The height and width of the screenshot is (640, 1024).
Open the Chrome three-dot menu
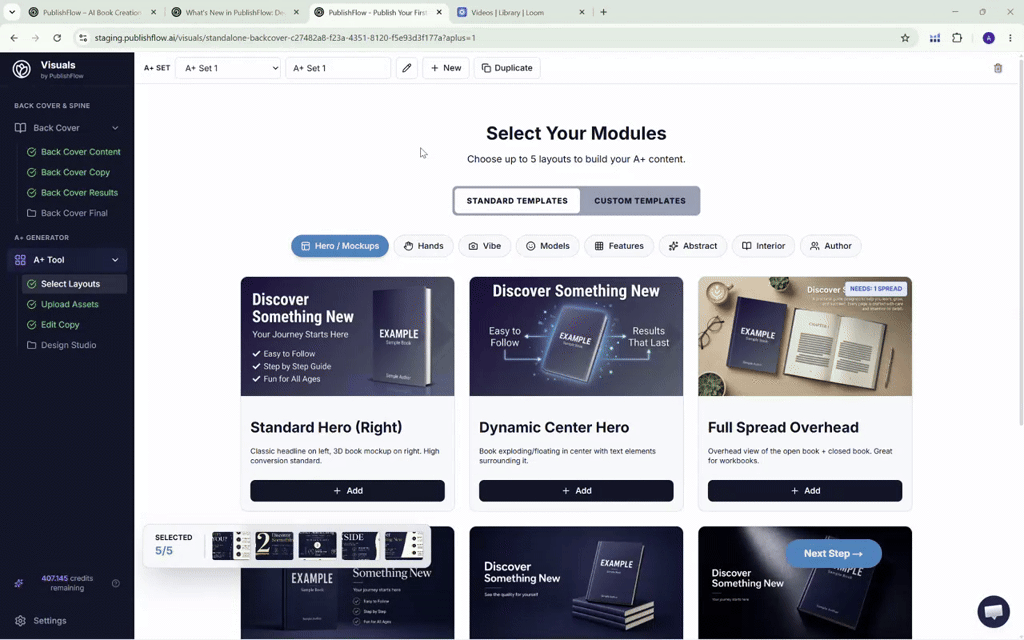click(1010, 38)
